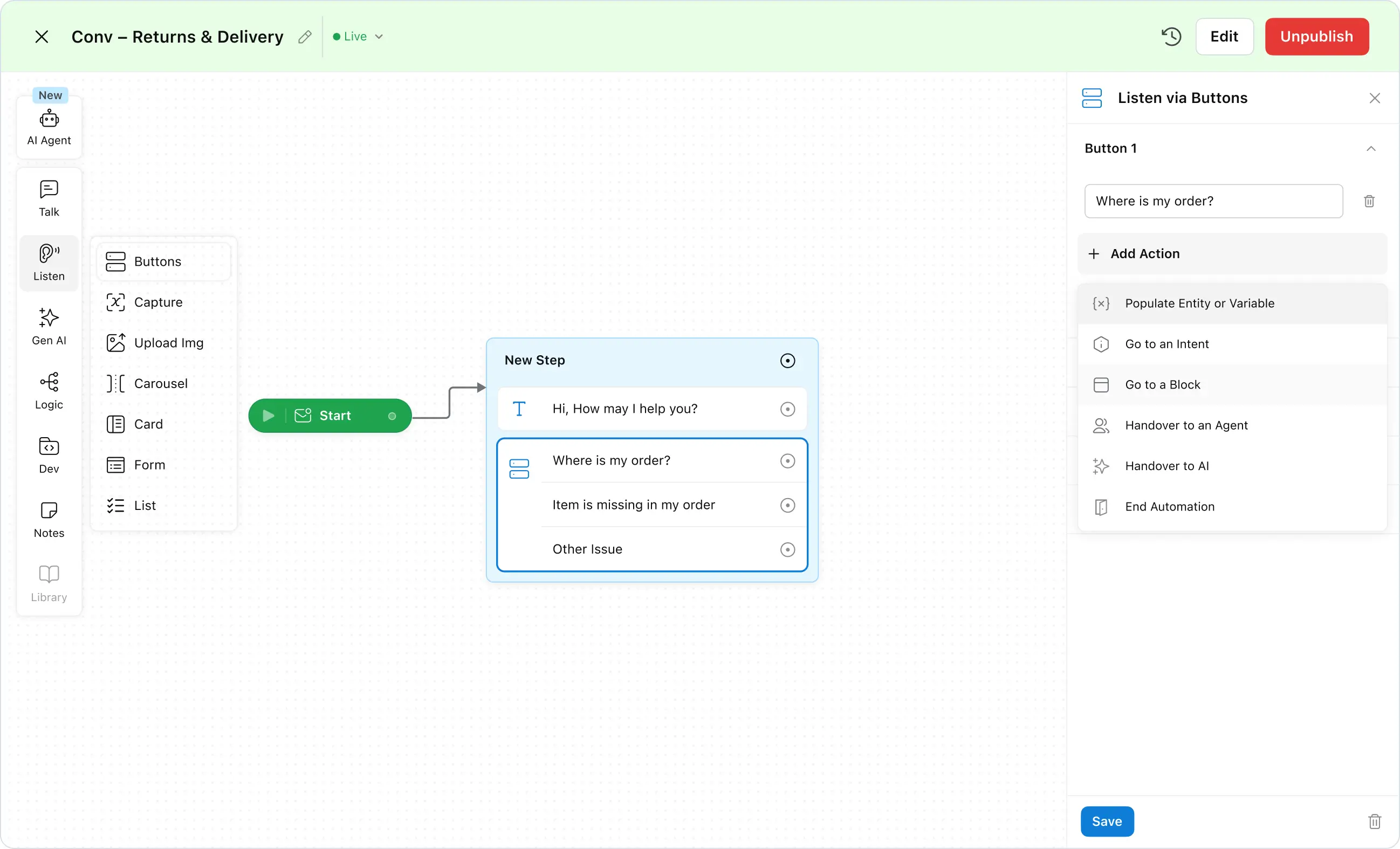Choose 'Go to a Block' action

(1163, 384)
